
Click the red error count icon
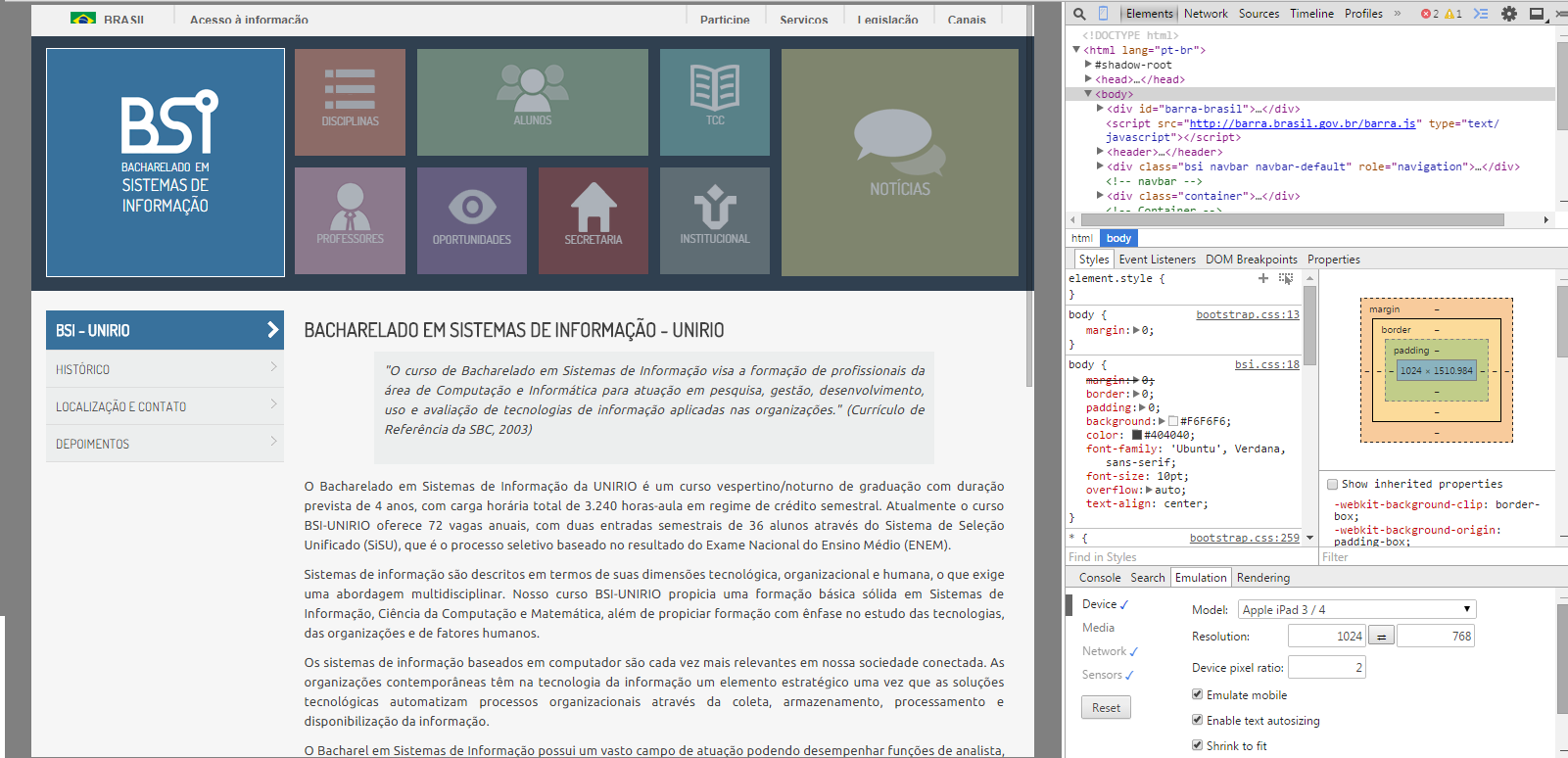point(1425,14)
